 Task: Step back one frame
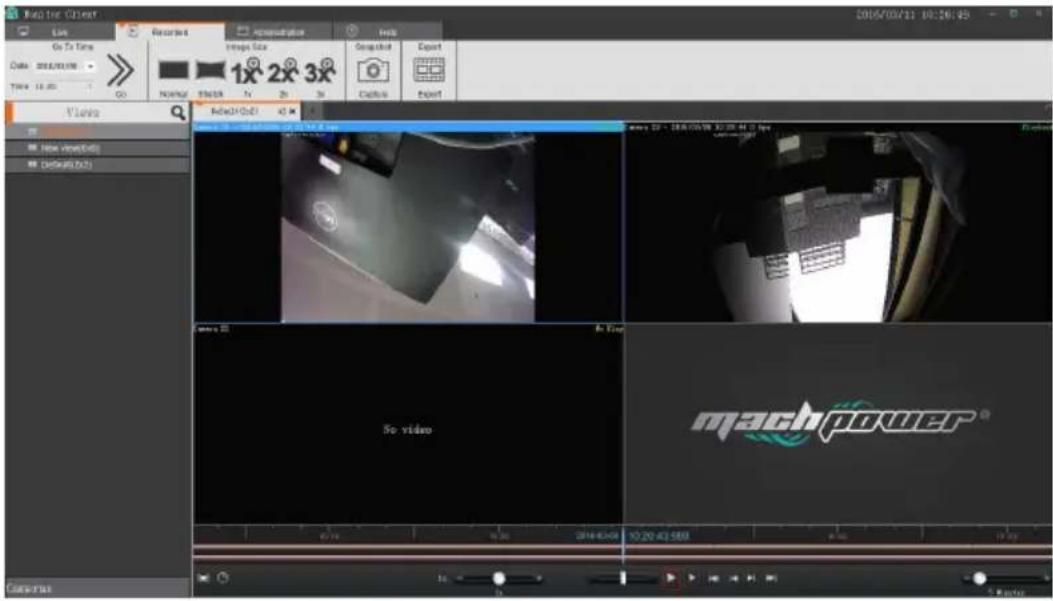733,578
